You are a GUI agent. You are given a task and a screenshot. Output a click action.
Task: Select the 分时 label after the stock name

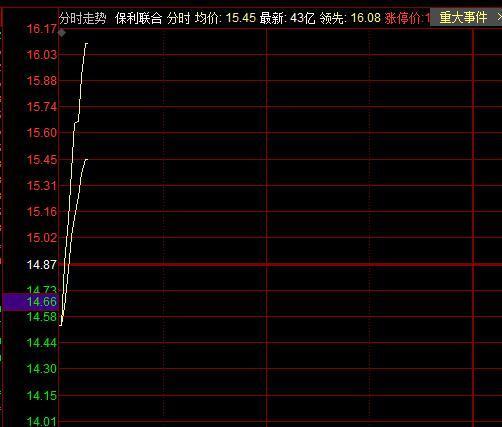(x=178, y=18)
